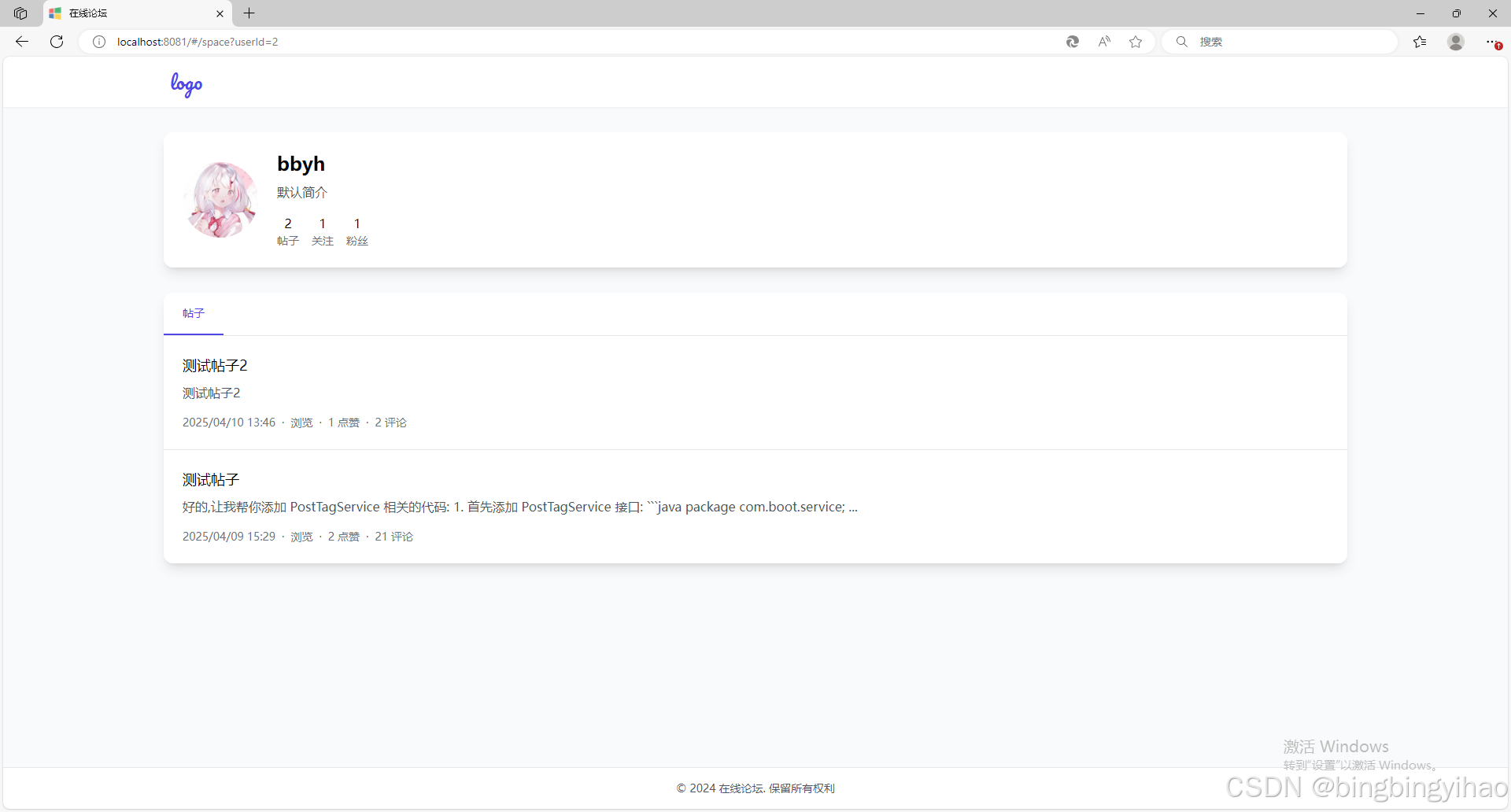The height and width of the screenshot is (812, 1511).
Task: Click the forum logo
Action: click(x=187, y=84)
